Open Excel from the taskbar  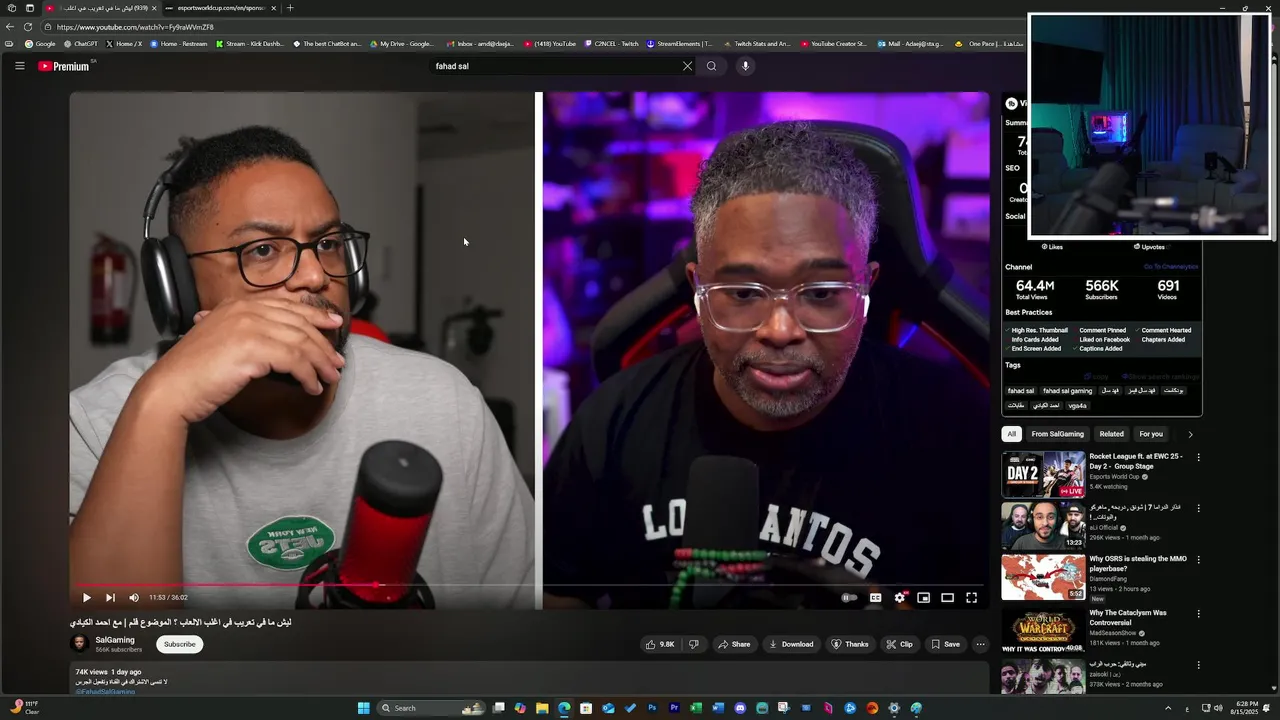pyautogui.click(x=696, y=708)
